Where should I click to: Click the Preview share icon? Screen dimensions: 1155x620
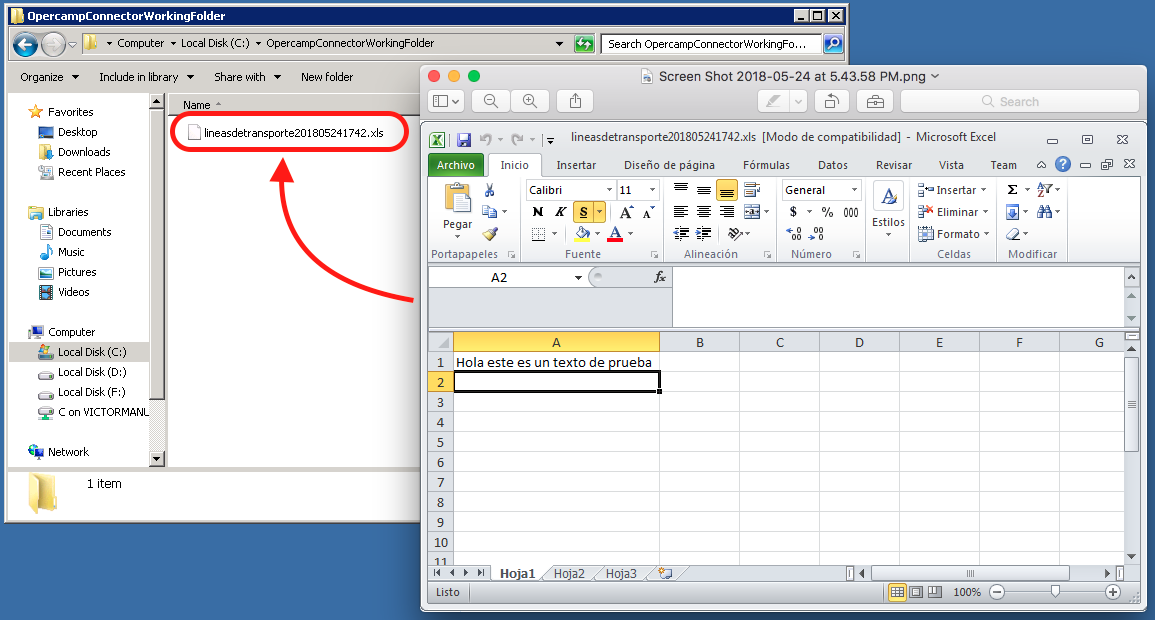[x=575, y=101]
